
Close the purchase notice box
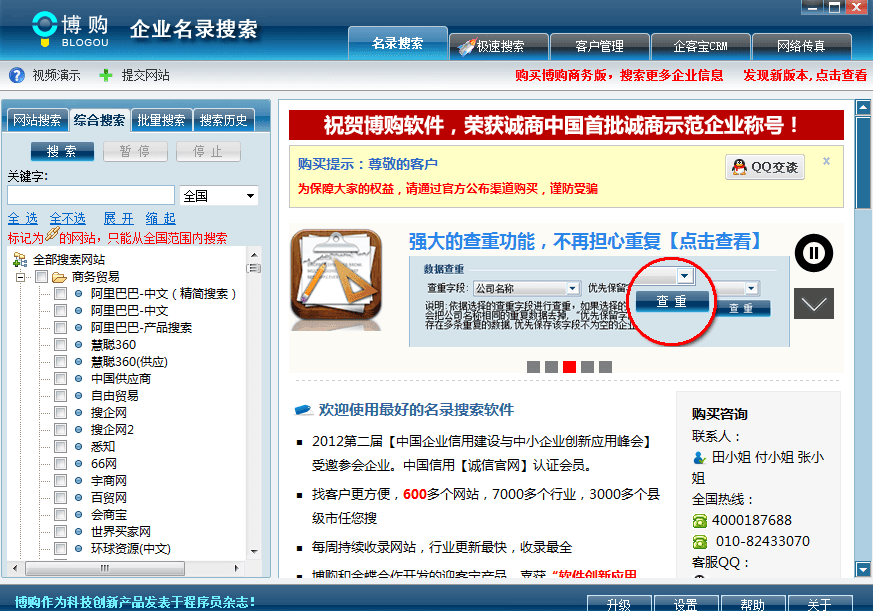point(826,161)
